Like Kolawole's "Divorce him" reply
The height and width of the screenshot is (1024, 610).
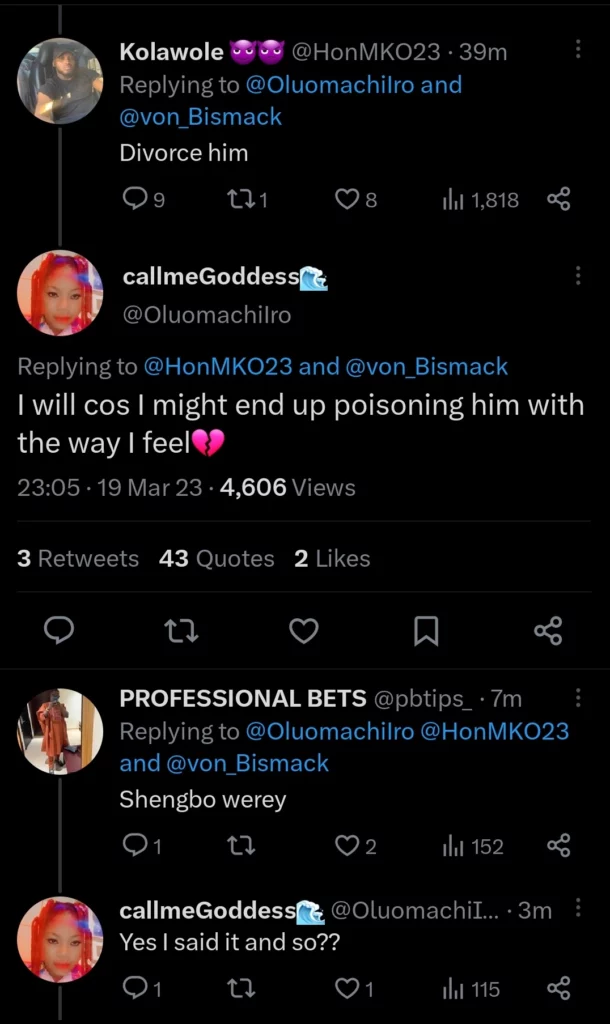coord(355,199)
